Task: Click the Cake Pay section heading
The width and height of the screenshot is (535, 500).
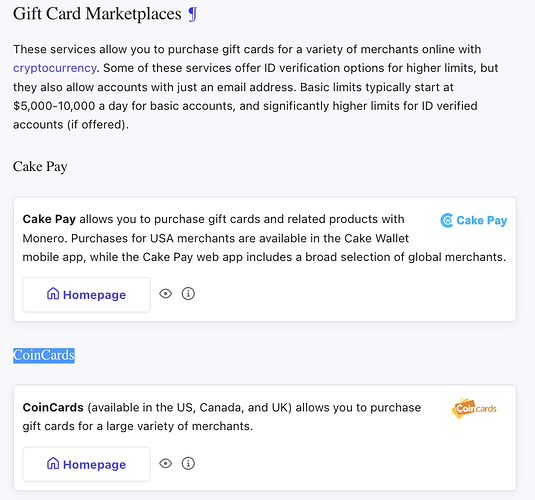Action: point(40,167)
